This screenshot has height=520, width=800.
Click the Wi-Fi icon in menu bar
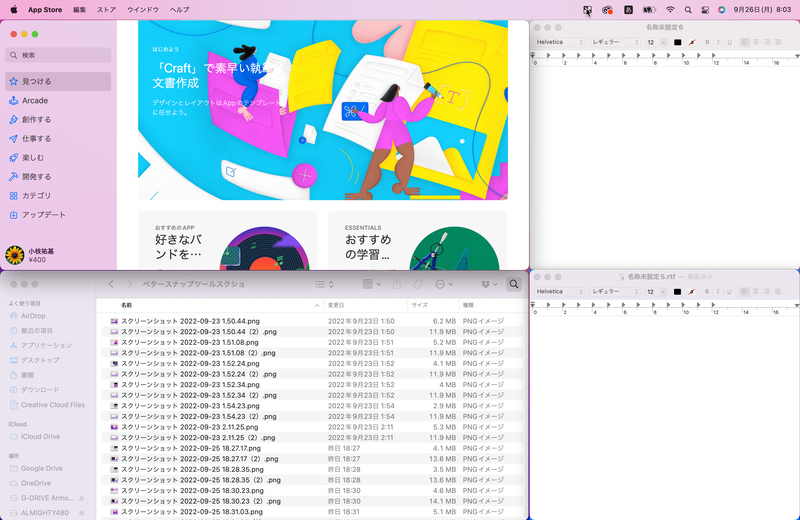[x=670, y=10]
